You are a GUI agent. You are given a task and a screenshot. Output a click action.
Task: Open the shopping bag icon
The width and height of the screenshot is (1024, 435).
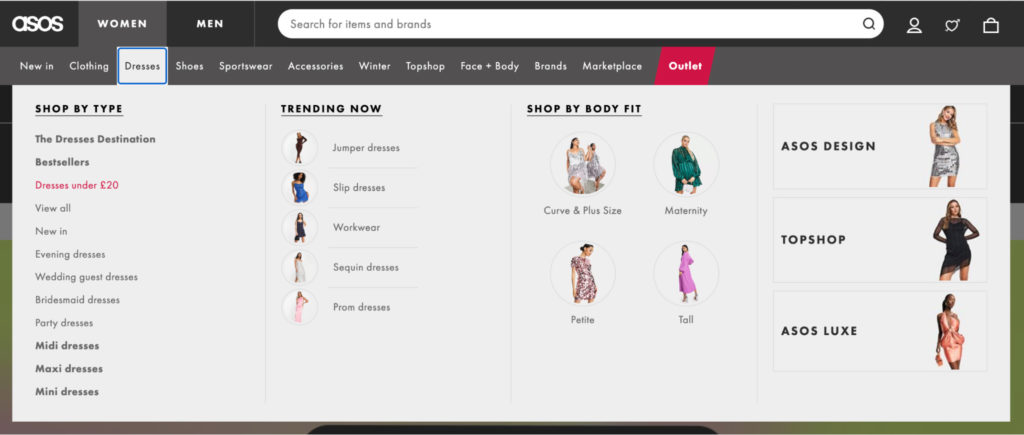(x=991, y=25)
